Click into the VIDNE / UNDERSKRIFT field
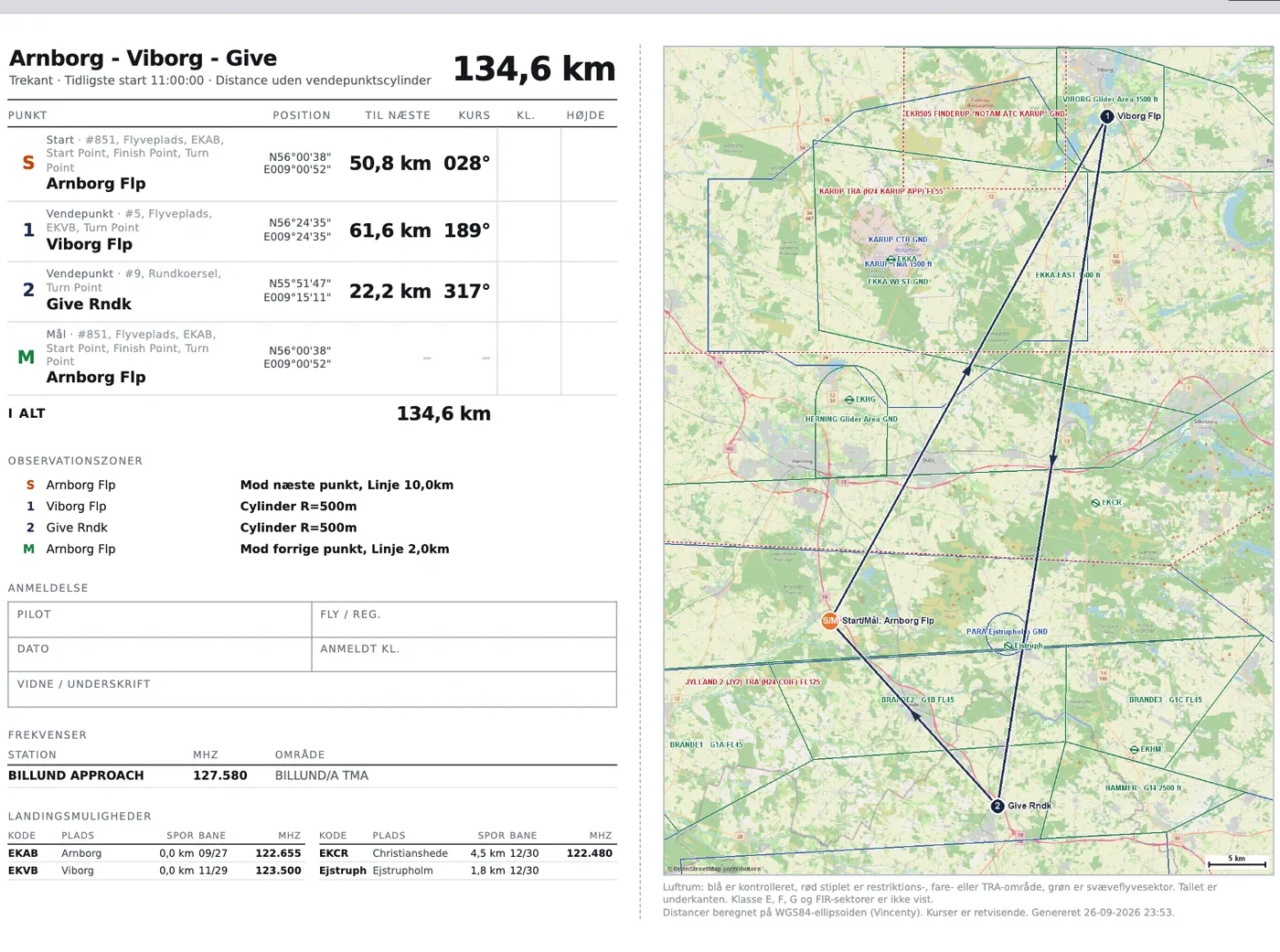This screenshot has height=952, width=1280. click(312, 689)
